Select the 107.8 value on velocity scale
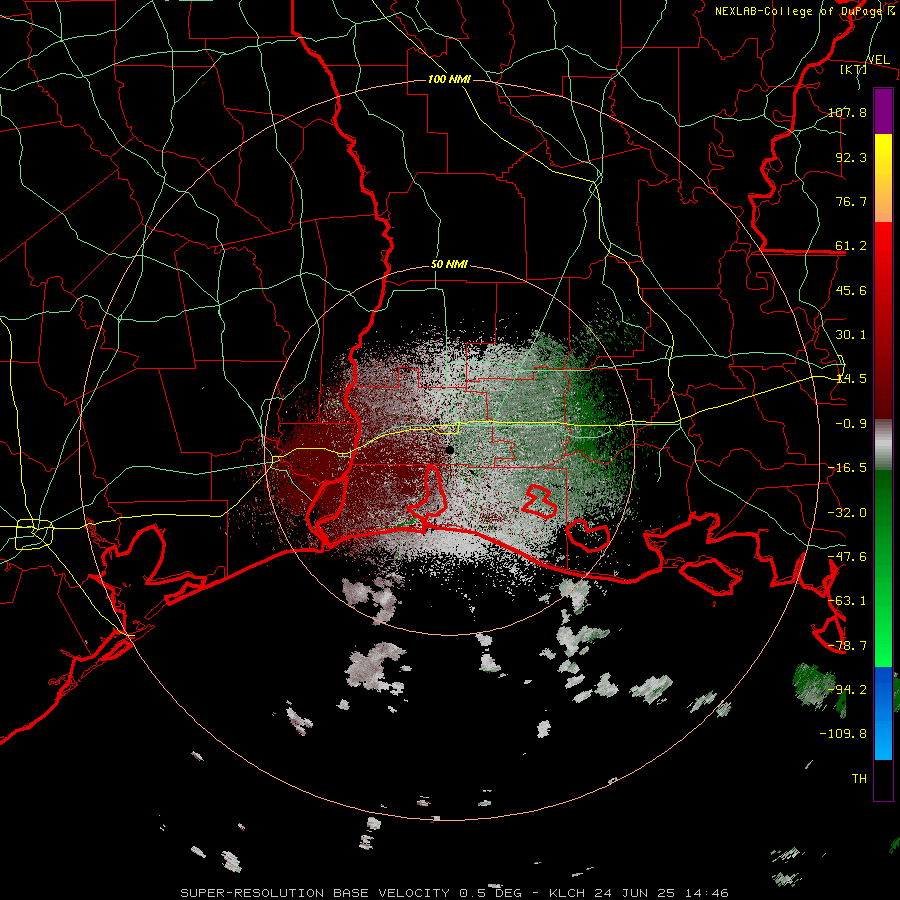 (x=847, y=112)
